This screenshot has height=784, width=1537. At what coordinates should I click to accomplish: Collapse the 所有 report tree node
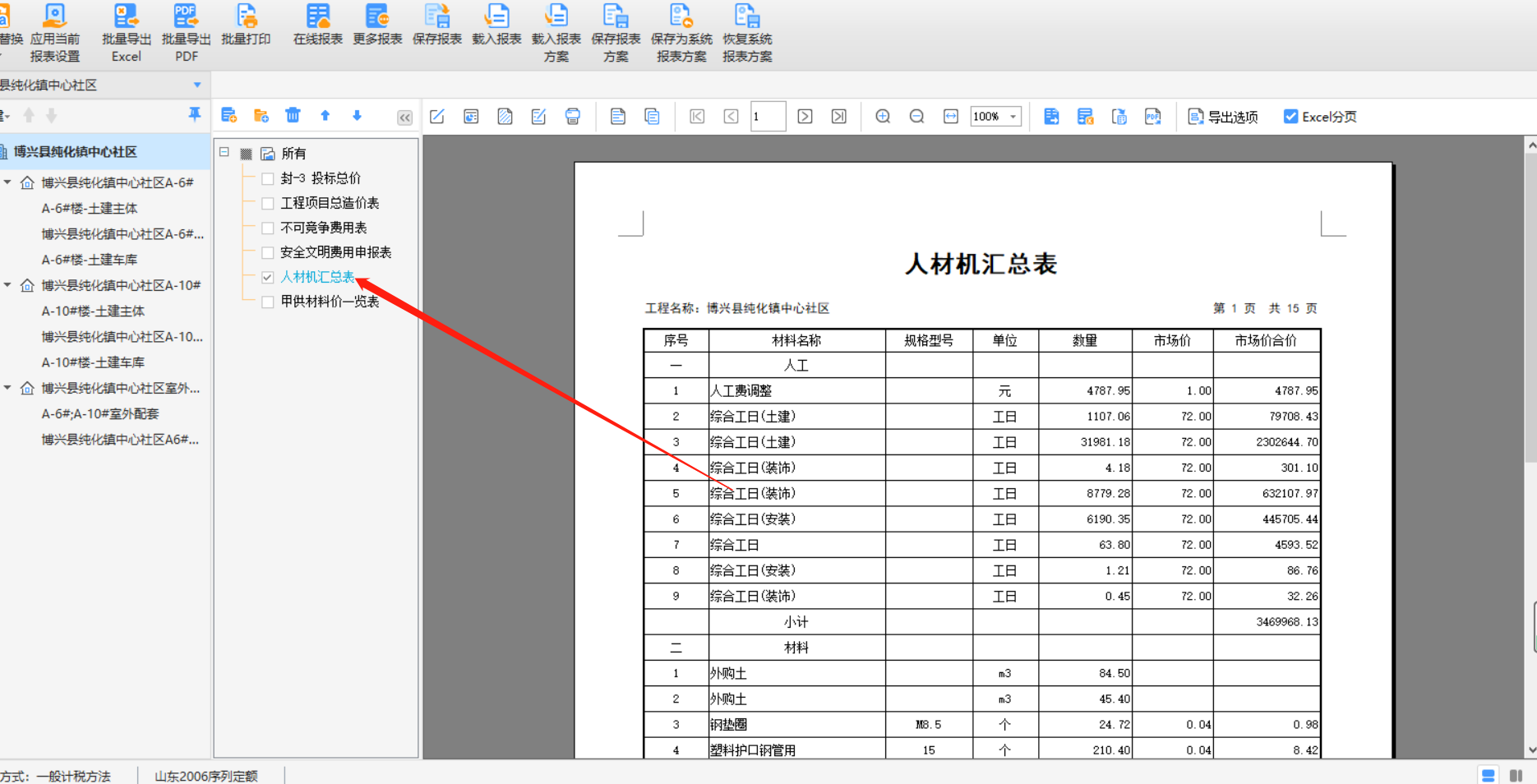(224, 153)
